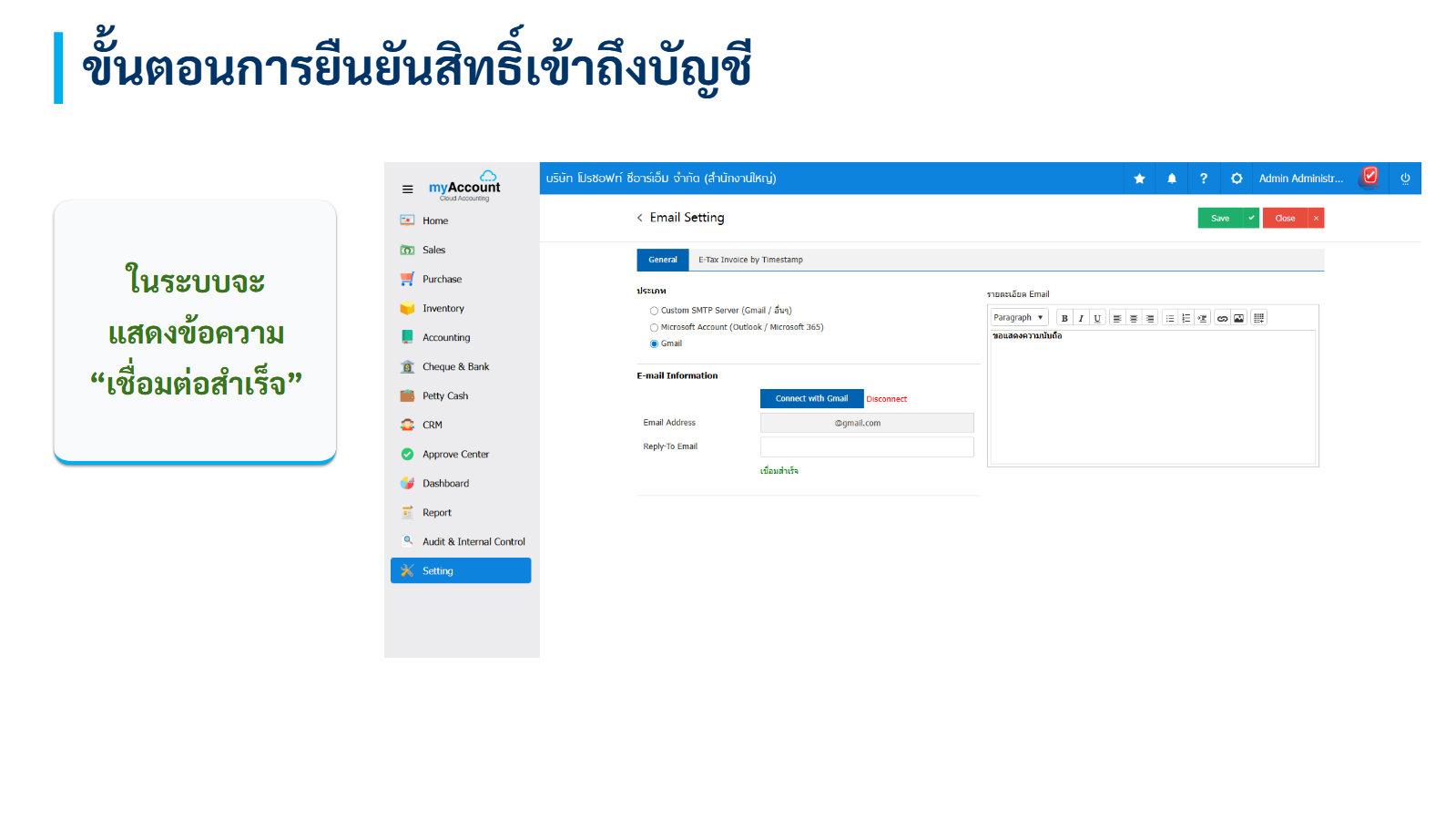The image size is (1456, 820).
Task: Open the Paragraph style dropdown
Action: coord(1019,318)
